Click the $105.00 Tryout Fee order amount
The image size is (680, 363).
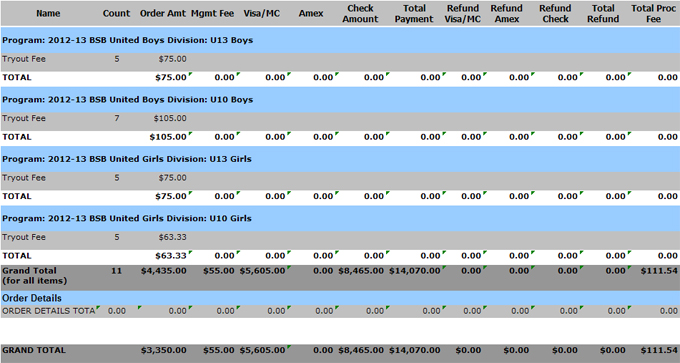click(x=170, y=118)
